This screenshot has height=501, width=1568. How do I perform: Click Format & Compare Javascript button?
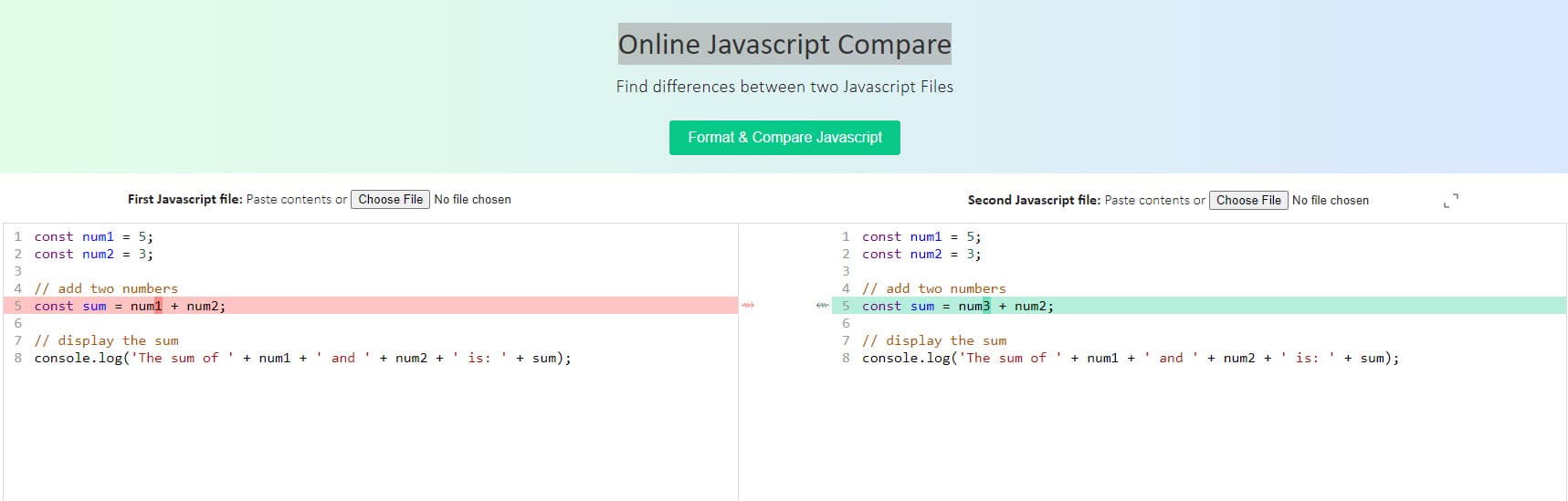(784, 138)
